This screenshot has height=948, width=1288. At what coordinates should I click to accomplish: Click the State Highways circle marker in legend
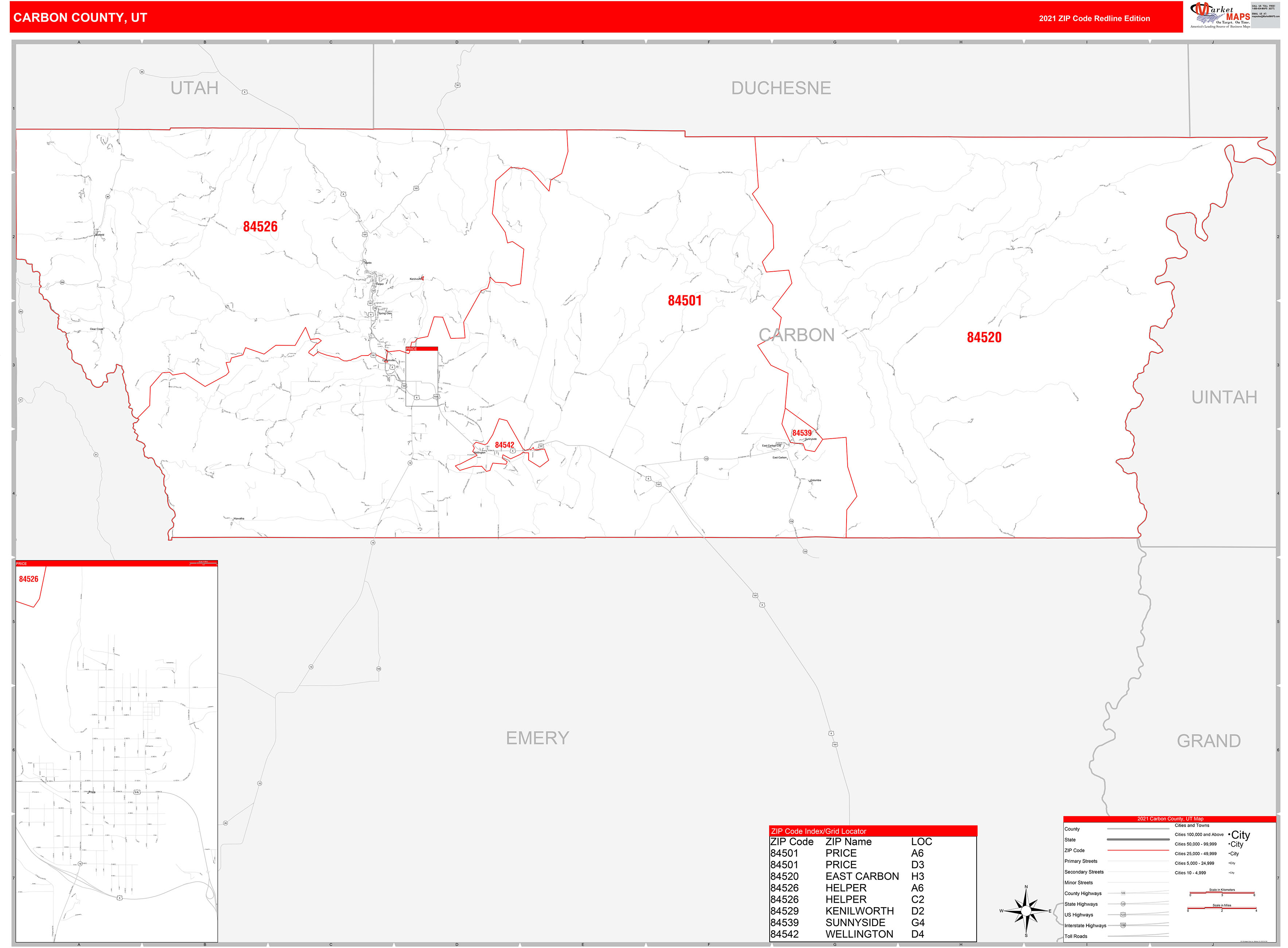(1123, 904)
